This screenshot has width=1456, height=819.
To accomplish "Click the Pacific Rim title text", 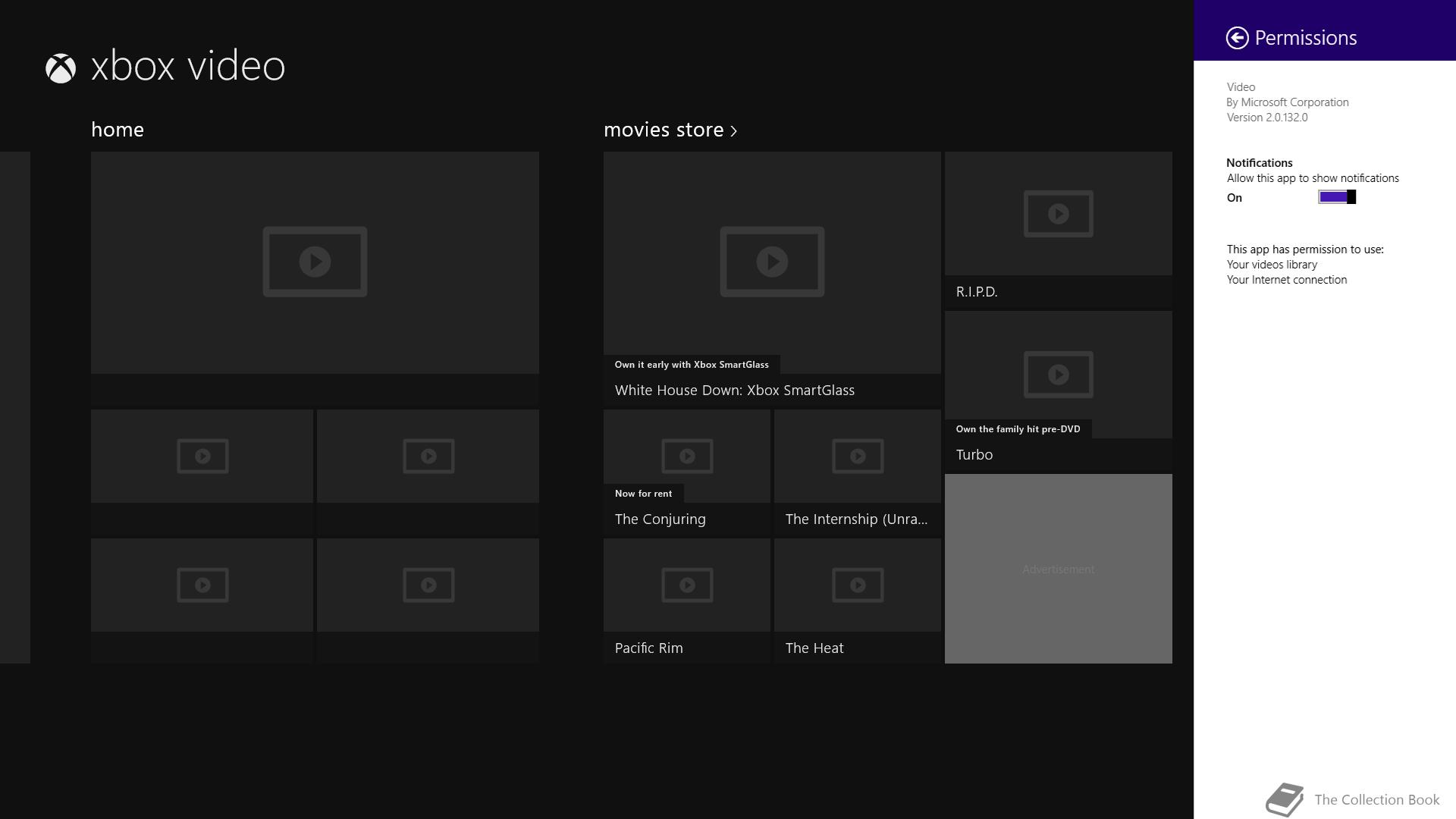I will point(649,648).
